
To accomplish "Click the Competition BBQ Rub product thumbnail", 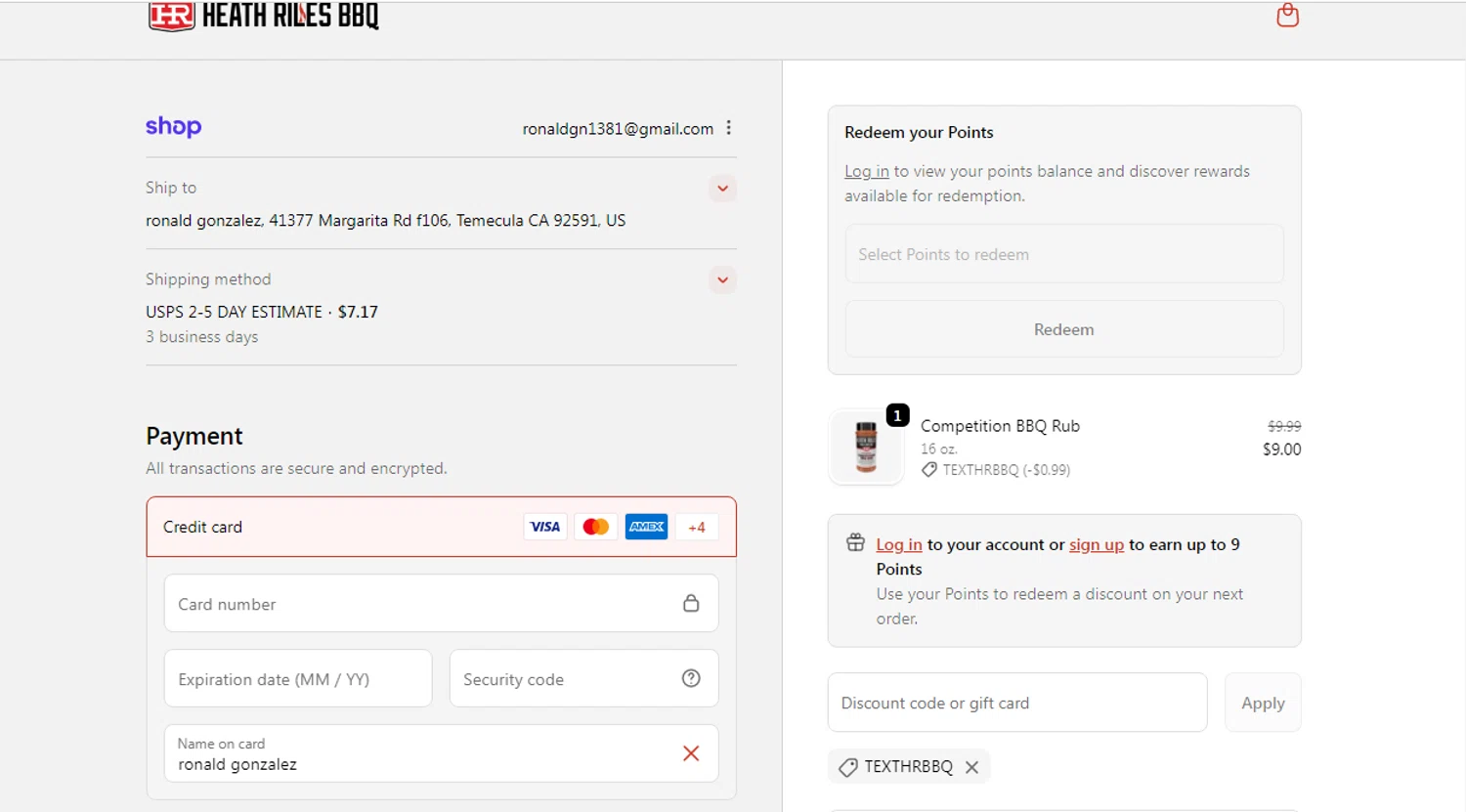I will [866, 447].
